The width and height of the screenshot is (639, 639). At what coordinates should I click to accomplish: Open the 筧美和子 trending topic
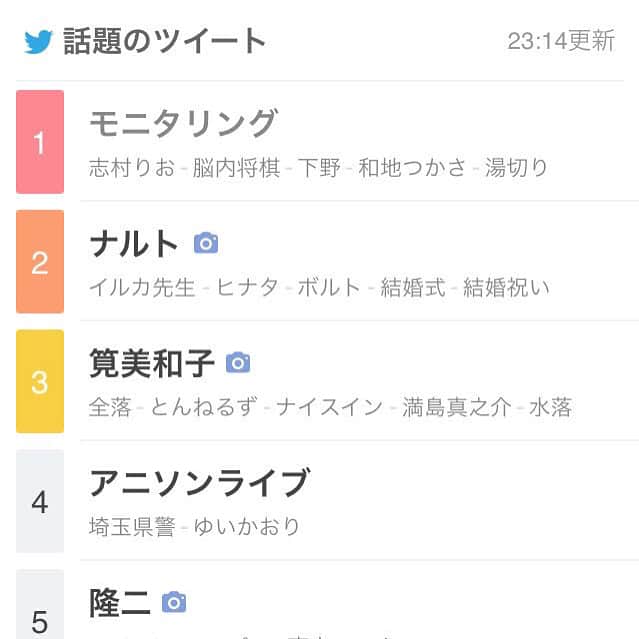152,364
